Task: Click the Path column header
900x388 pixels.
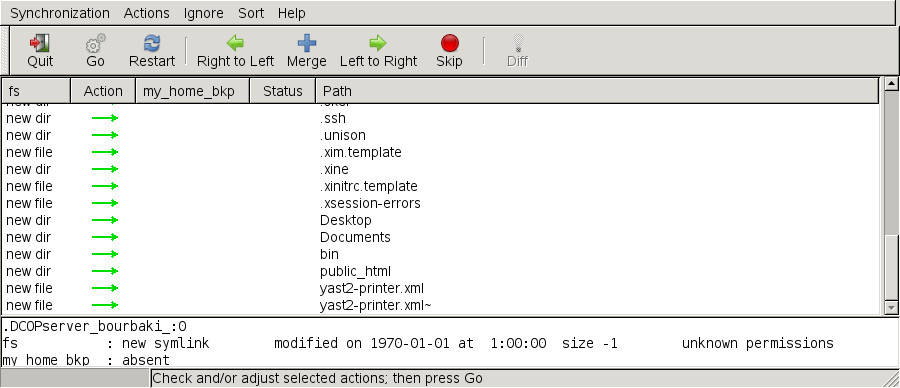Action: (x=597, y=91)
